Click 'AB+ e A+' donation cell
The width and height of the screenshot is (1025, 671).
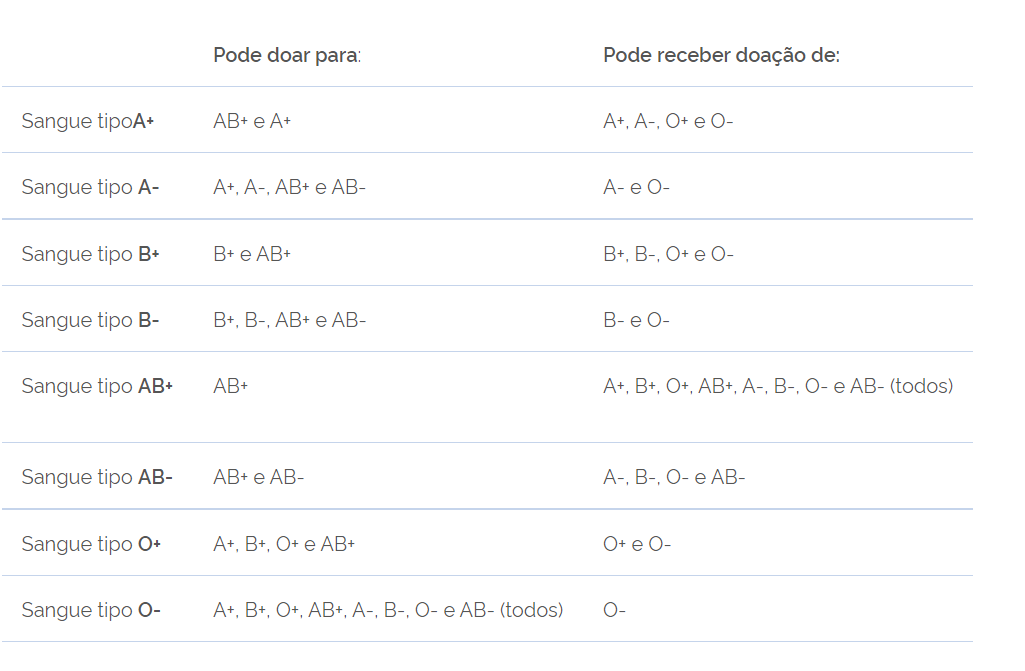pyautogui.click(x=252, y=121)
